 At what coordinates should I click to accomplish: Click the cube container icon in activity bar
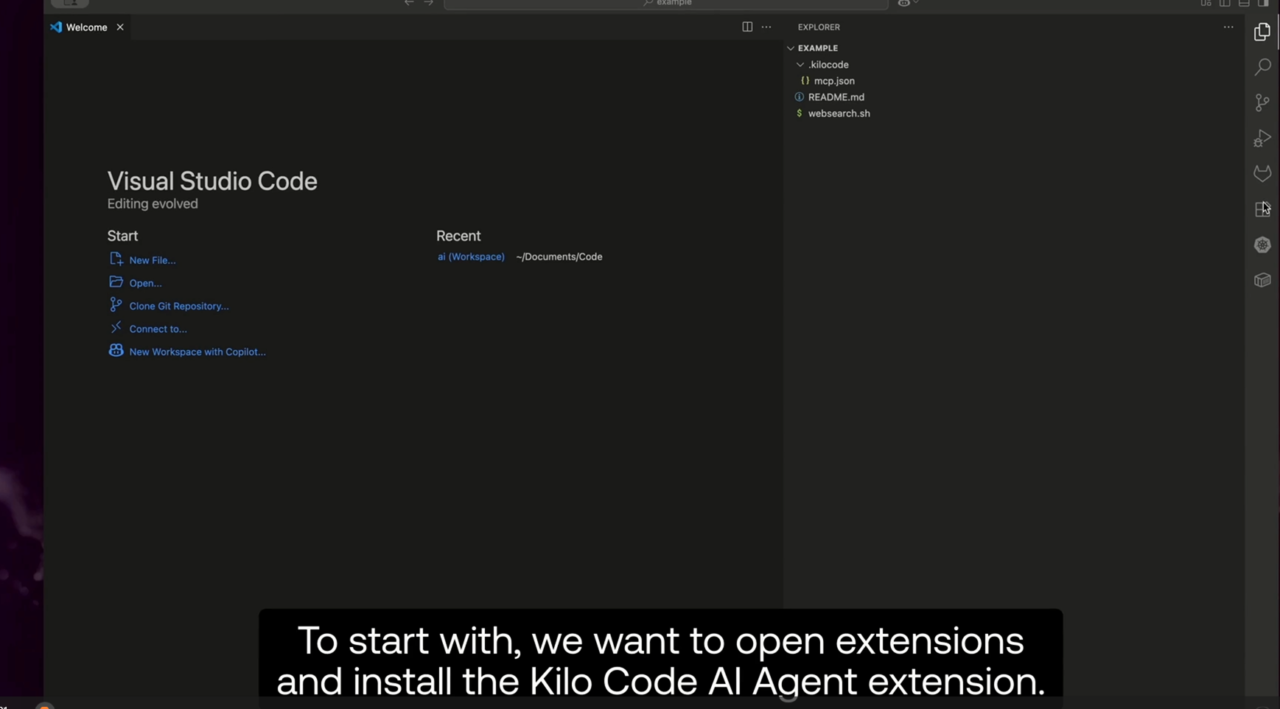(x=1262, y=281)
